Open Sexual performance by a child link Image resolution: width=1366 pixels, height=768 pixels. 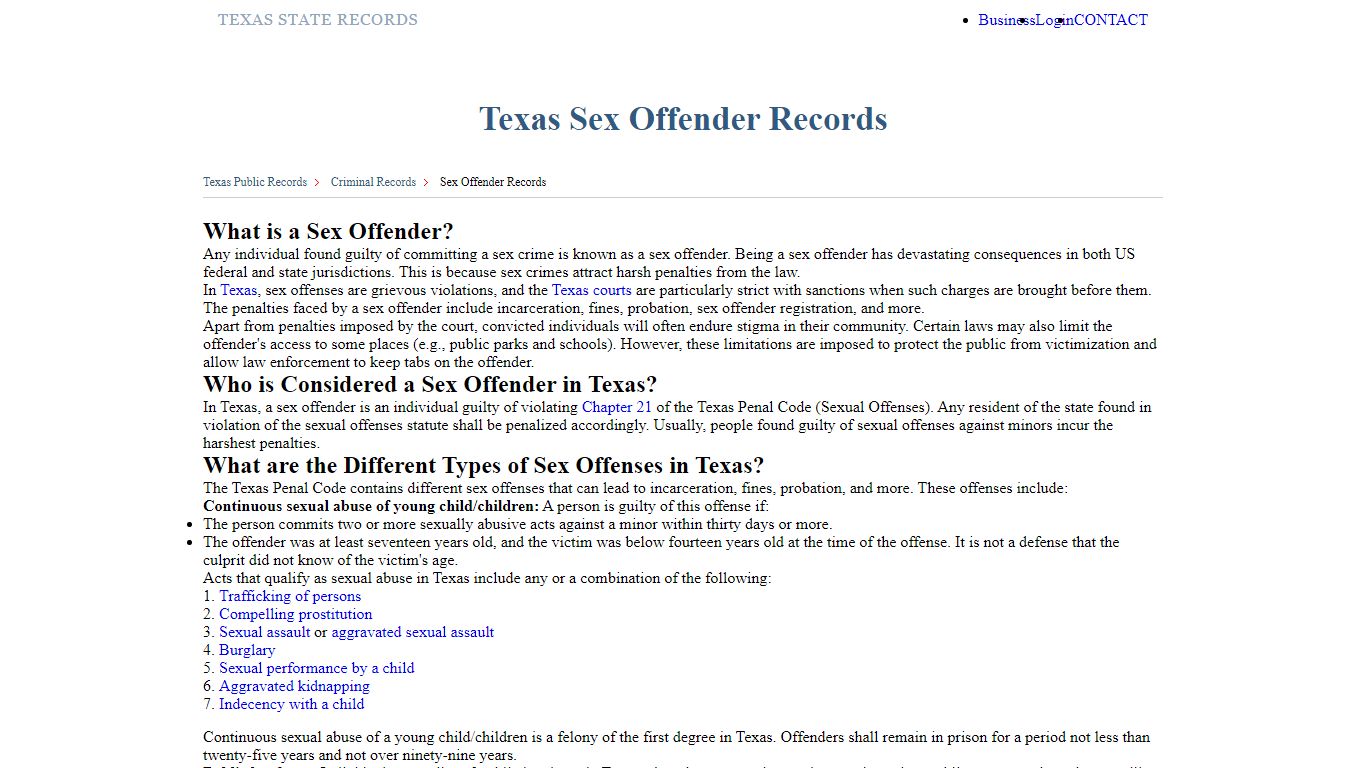click(317, 668)
